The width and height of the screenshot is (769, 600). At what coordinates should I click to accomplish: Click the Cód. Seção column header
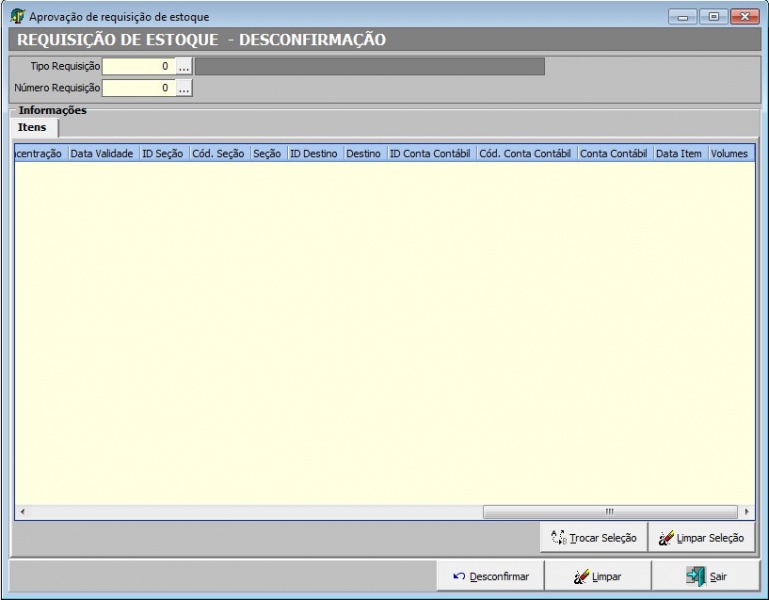(x=218, y=154)
